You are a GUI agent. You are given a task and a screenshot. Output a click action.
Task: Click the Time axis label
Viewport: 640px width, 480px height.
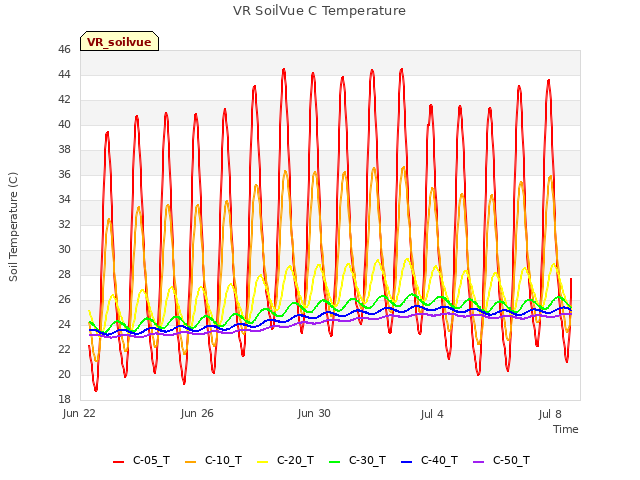[x=566, y=429]
